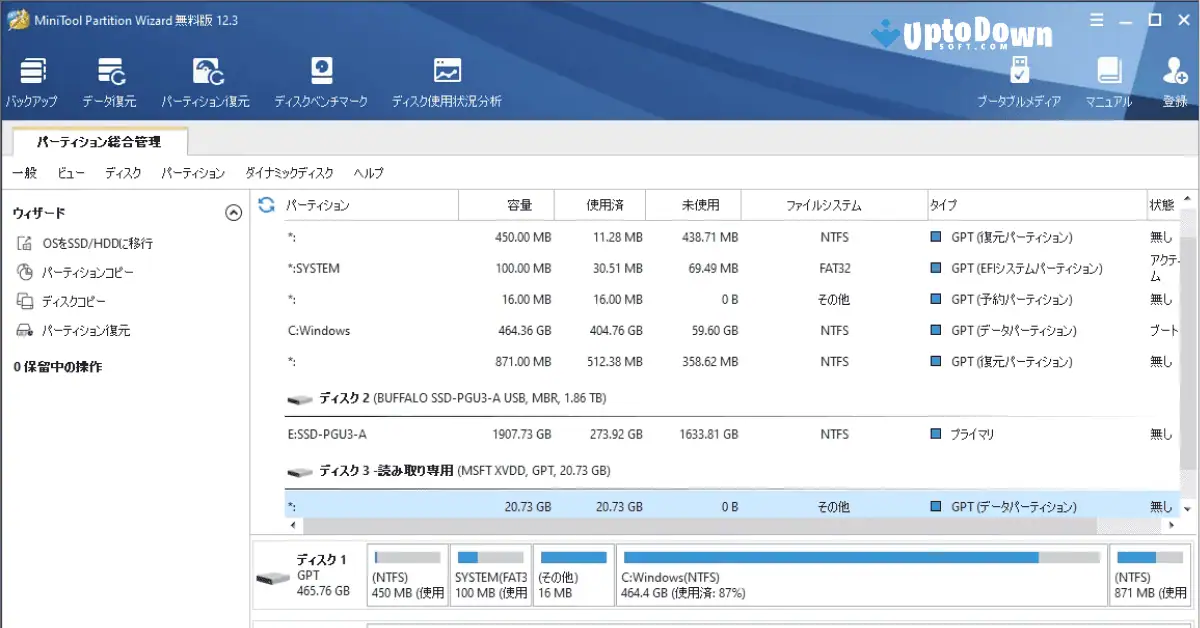Click the horizontal scrollbar under the partition list
Viewport: 1200px width, 628px height.
click(x=700, y=523)
